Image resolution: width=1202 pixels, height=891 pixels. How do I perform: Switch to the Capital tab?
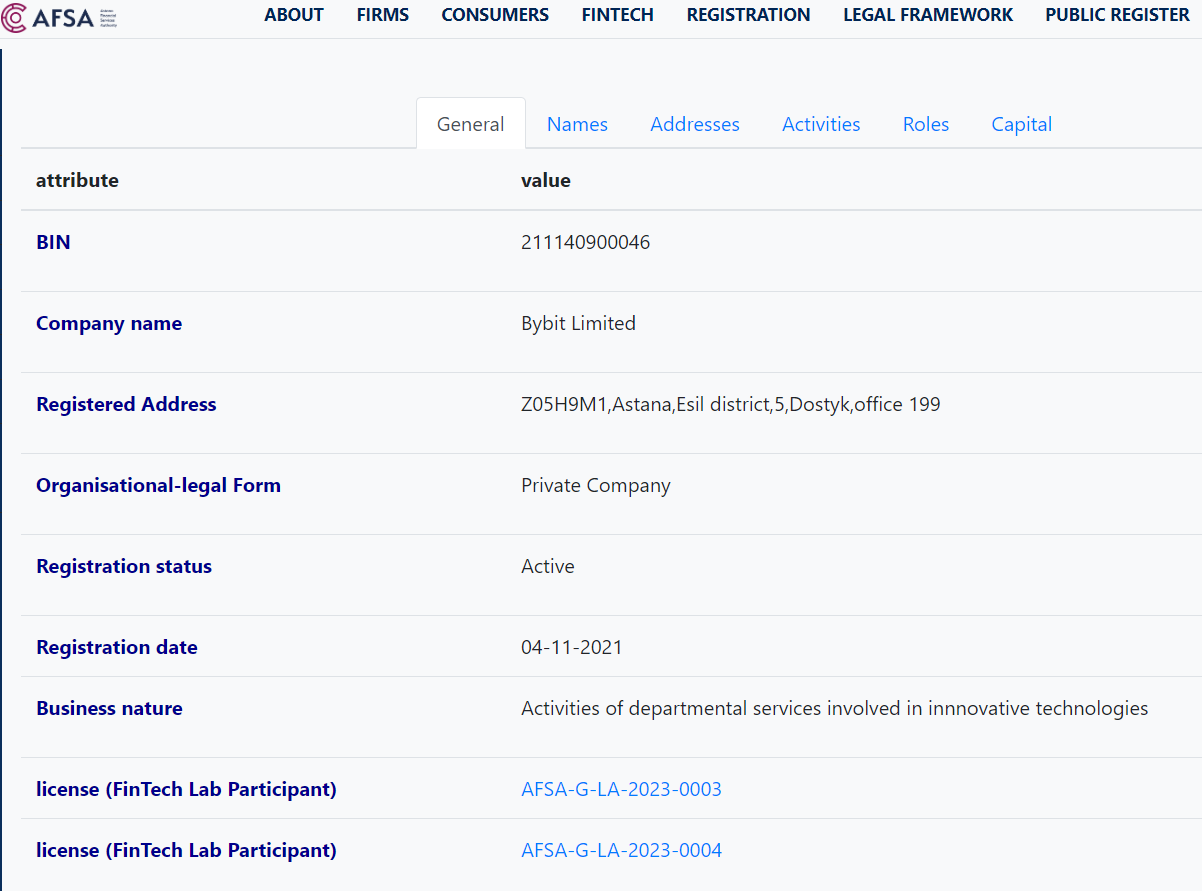point(1022,124)
